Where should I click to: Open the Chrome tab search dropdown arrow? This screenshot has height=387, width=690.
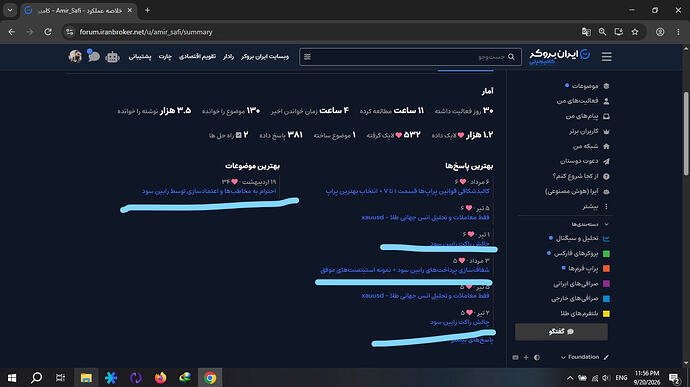tap(10, 10)
